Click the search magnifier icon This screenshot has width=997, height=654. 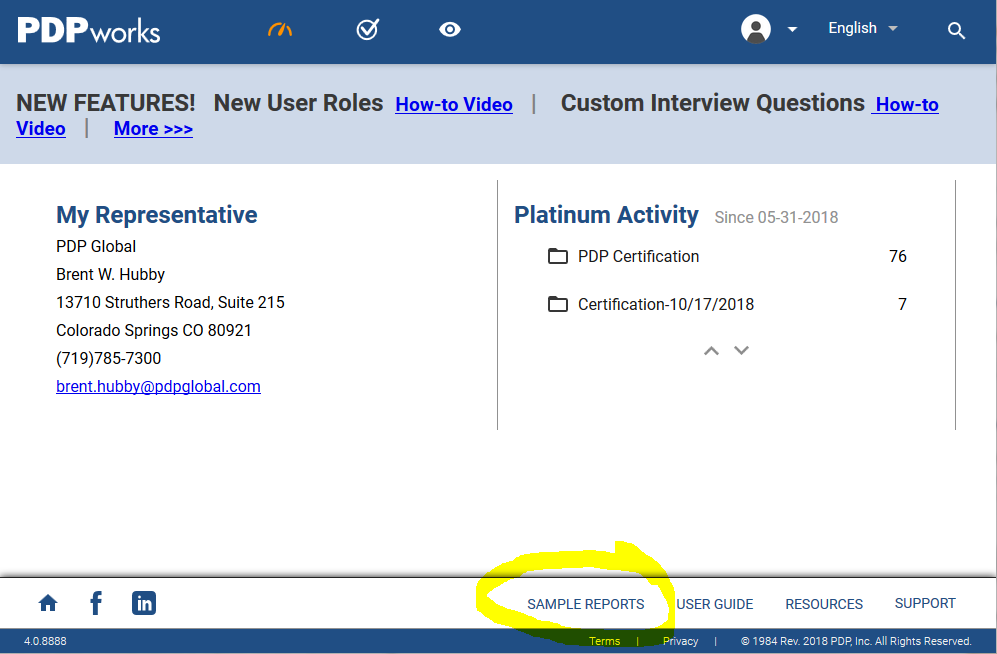[956, 31]
